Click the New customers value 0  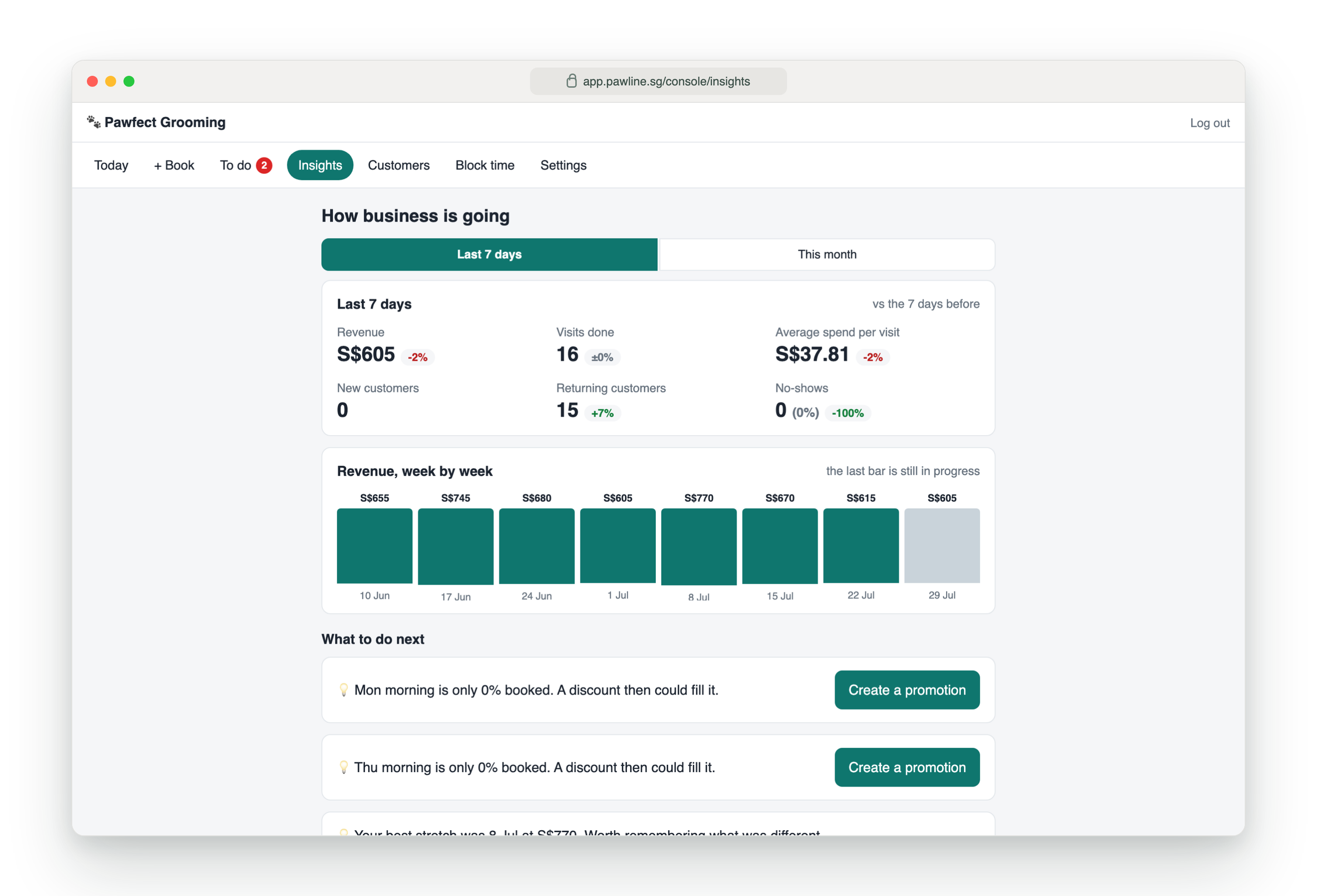click(x=342, y=410)
